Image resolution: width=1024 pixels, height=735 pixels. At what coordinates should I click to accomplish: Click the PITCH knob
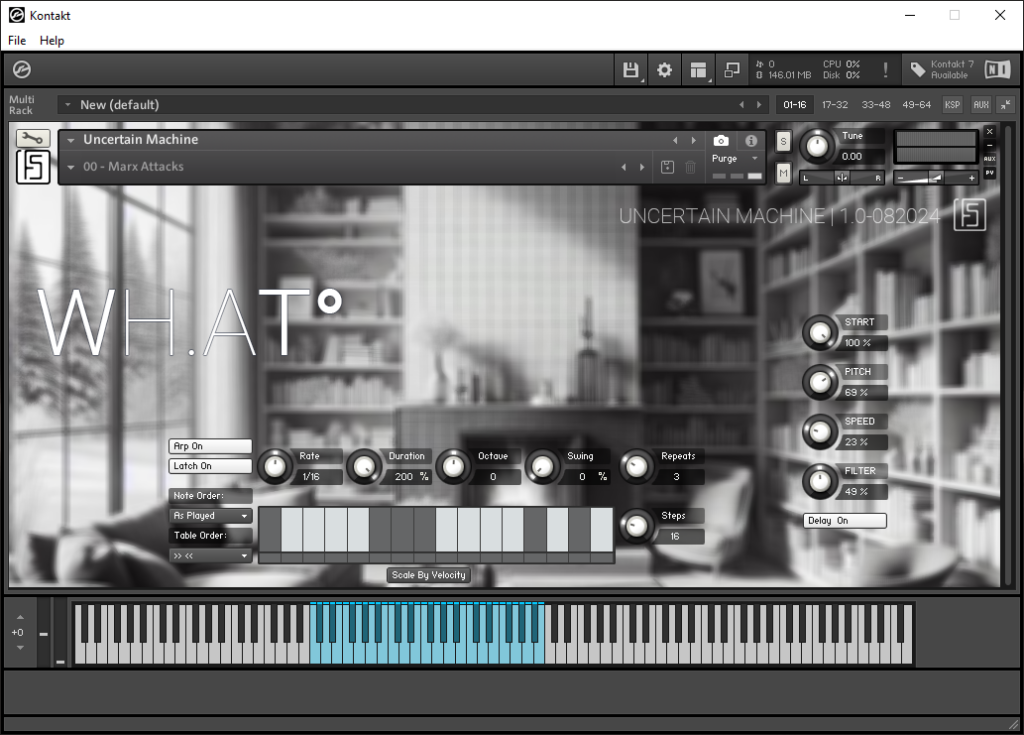point(820,382)
